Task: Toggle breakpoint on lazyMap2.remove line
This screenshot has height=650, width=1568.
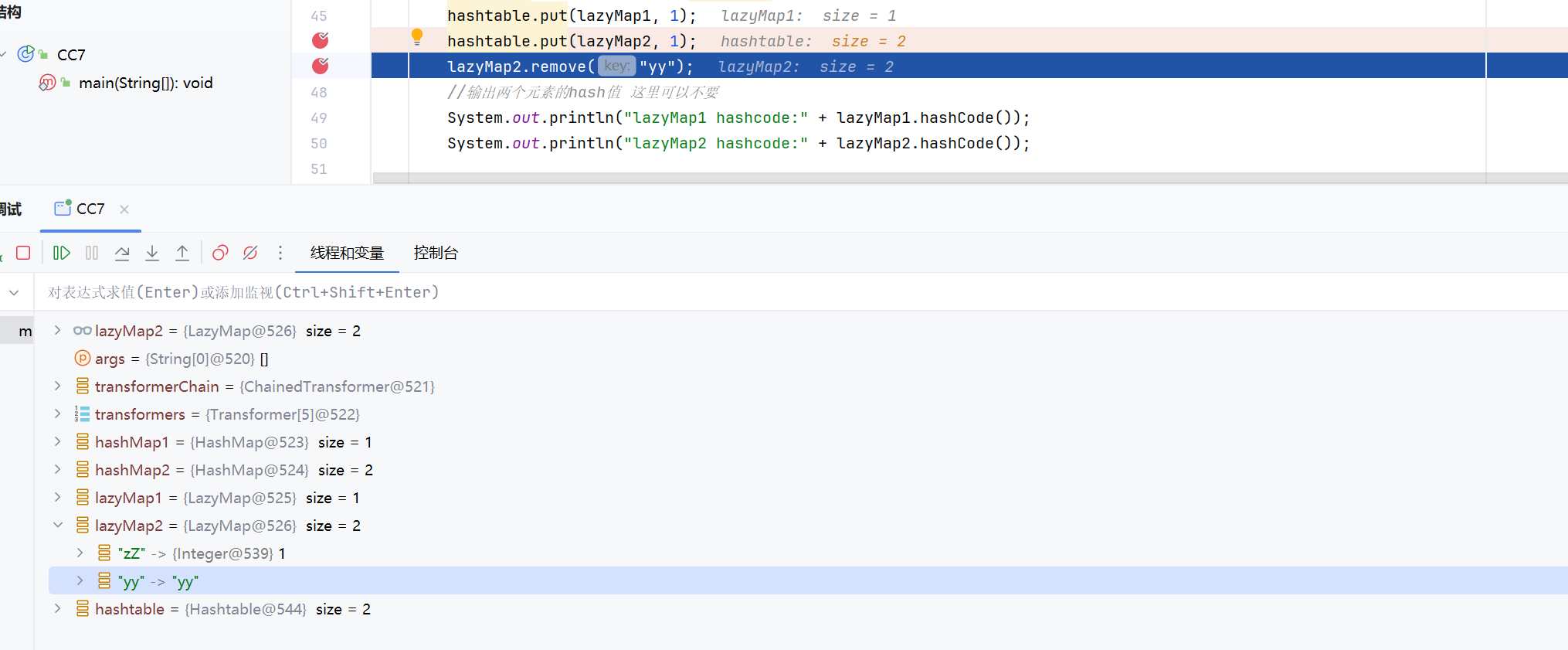Action: click(x=320, y=66)
